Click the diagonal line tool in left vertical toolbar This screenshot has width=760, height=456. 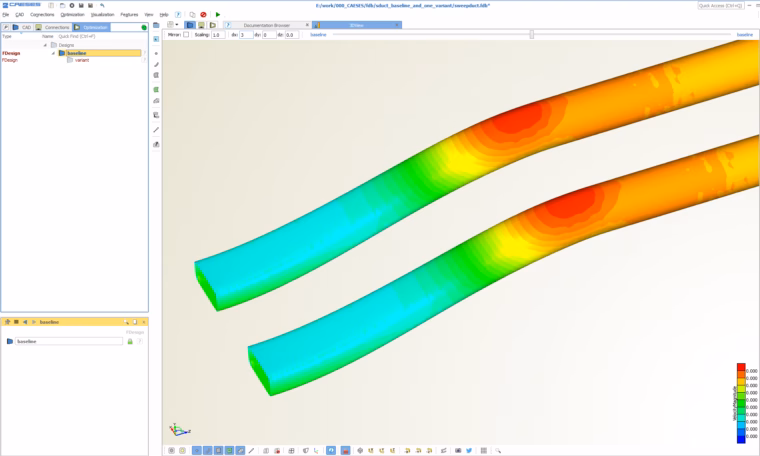[x=156, y=130]
